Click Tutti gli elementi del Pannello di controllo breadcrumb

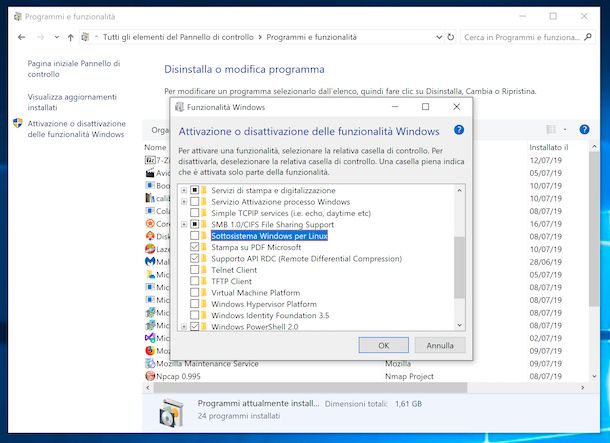coord(178,37)
